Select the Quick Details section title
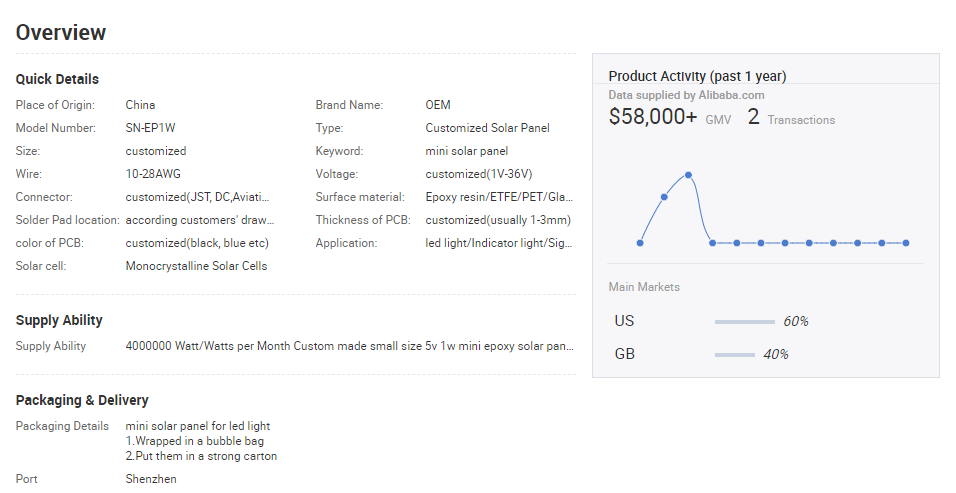Image resolution: width=956 pixels, height=493 pixels. pyautogui.click(x=57, y=79)
